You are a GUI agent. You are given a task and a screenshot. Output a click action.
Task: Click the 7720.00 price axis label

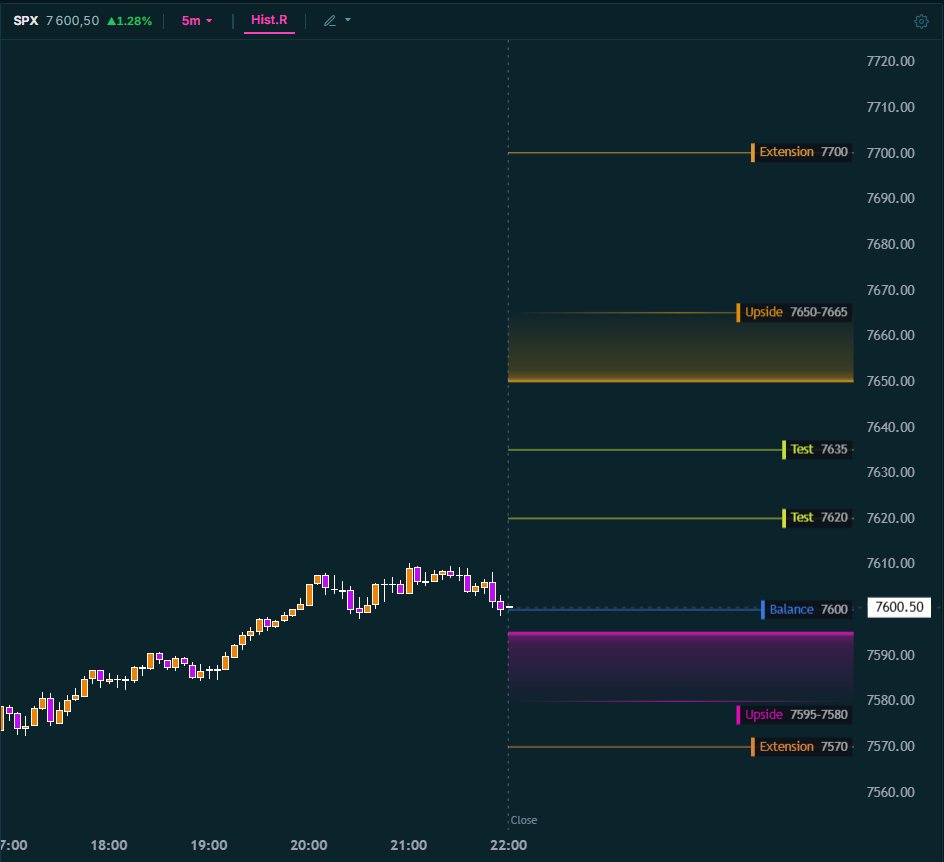click(890, 61)
